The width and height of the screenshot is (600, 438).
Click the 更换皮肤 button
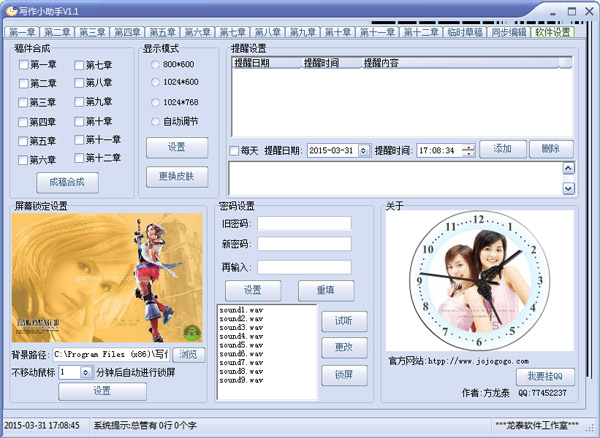click(x=177, y=176)
